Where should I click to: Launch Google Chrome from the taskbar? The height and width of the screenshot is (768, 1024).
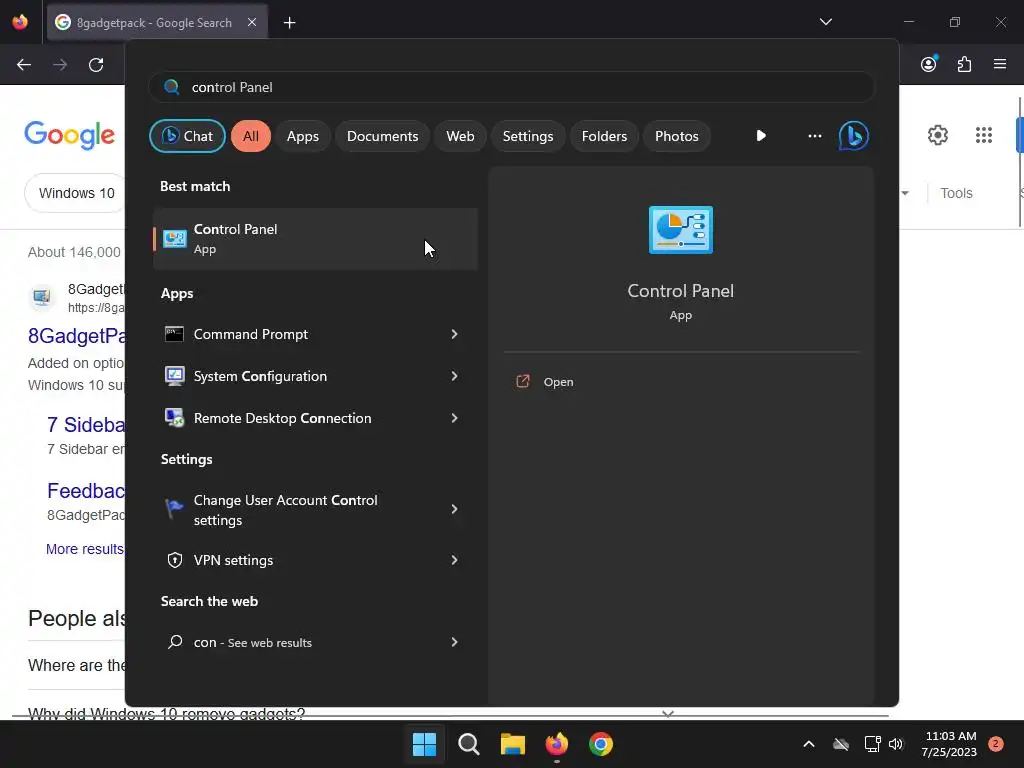[601, 744]
